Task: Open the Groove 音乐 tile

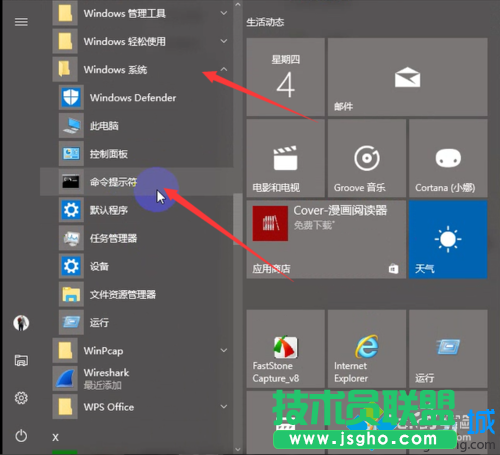Action: [367, 158]
